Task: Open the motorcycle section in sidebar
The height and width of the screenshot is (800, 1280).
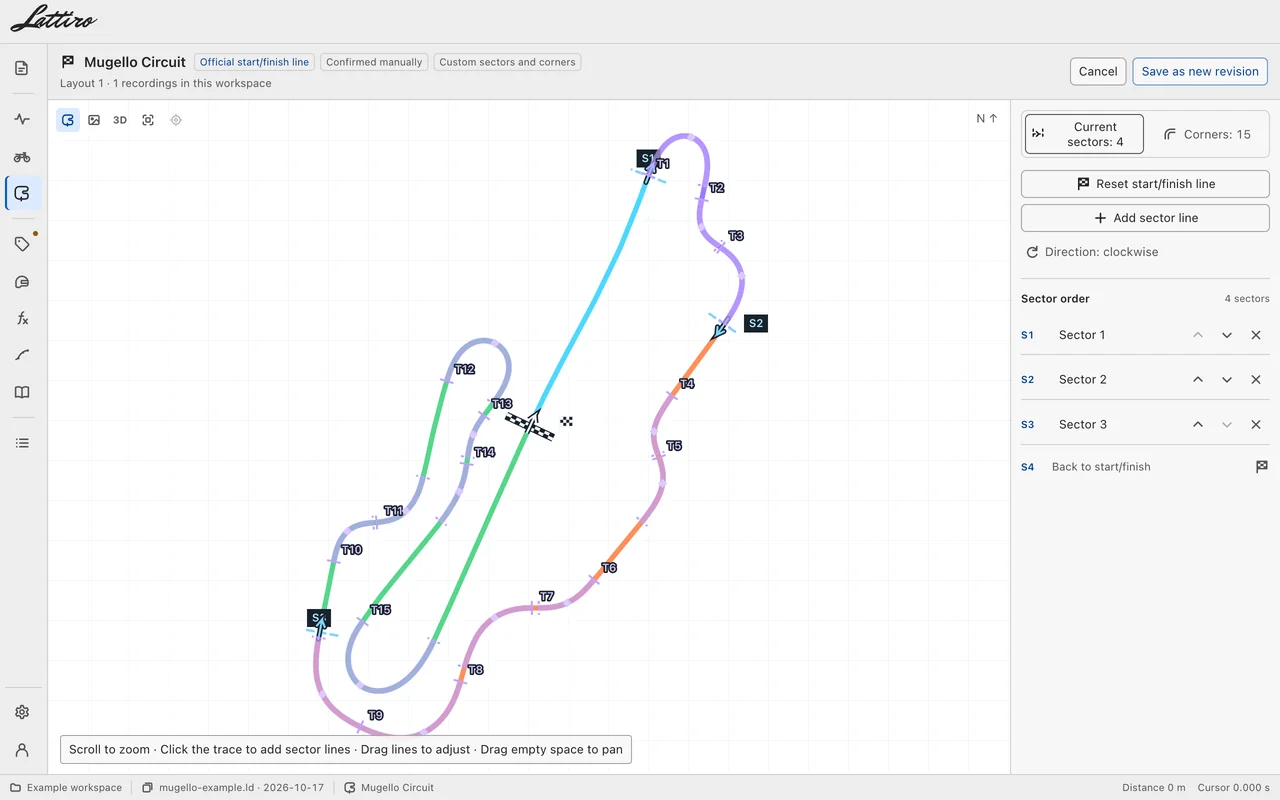Action: [22, 156]
